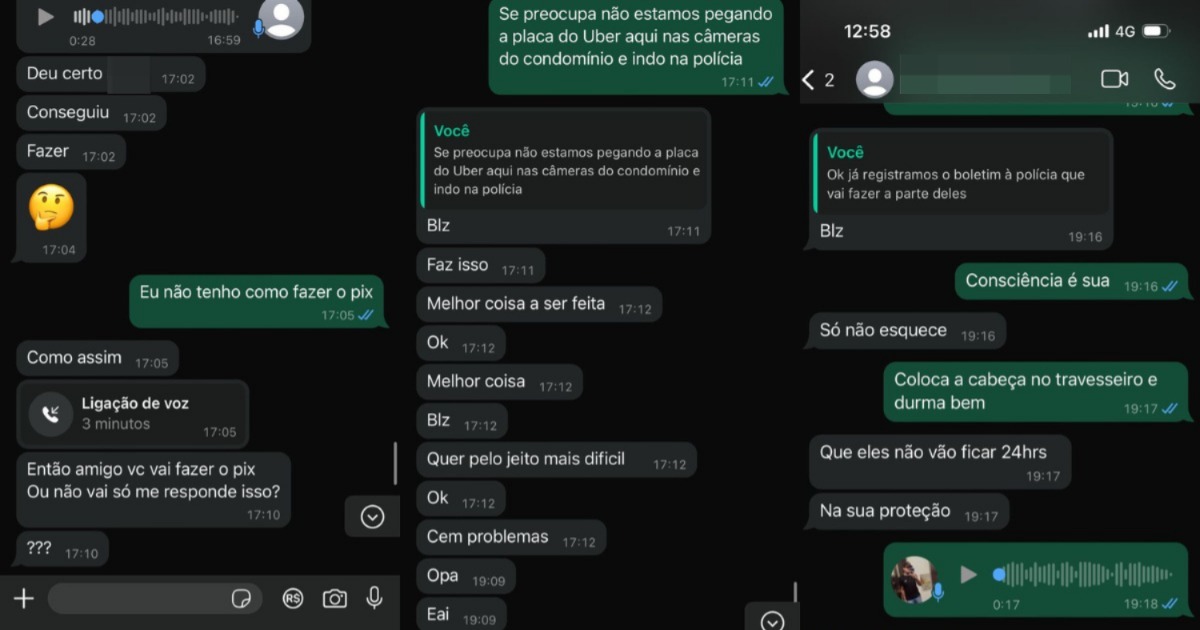
Task: Play the 0:17 voice message
Action: [968, 574]
